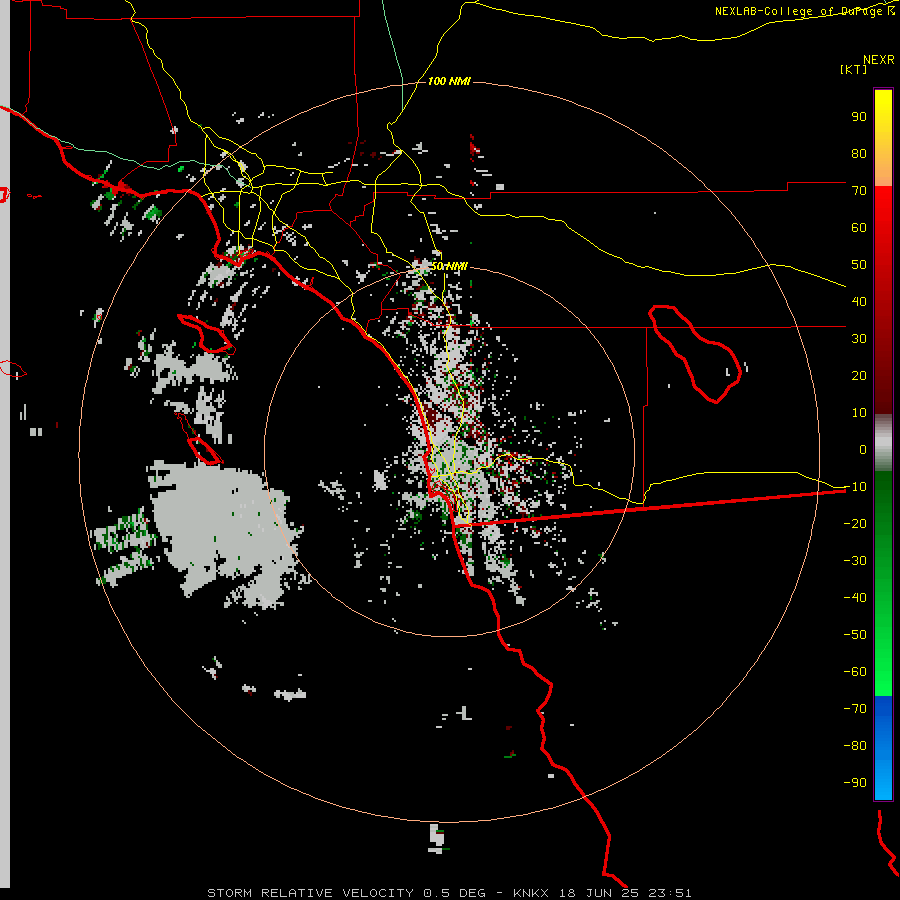The image size is (900, 900).
Task: Pick the gray near-zero band of color bar
Action: pos(883,443)
